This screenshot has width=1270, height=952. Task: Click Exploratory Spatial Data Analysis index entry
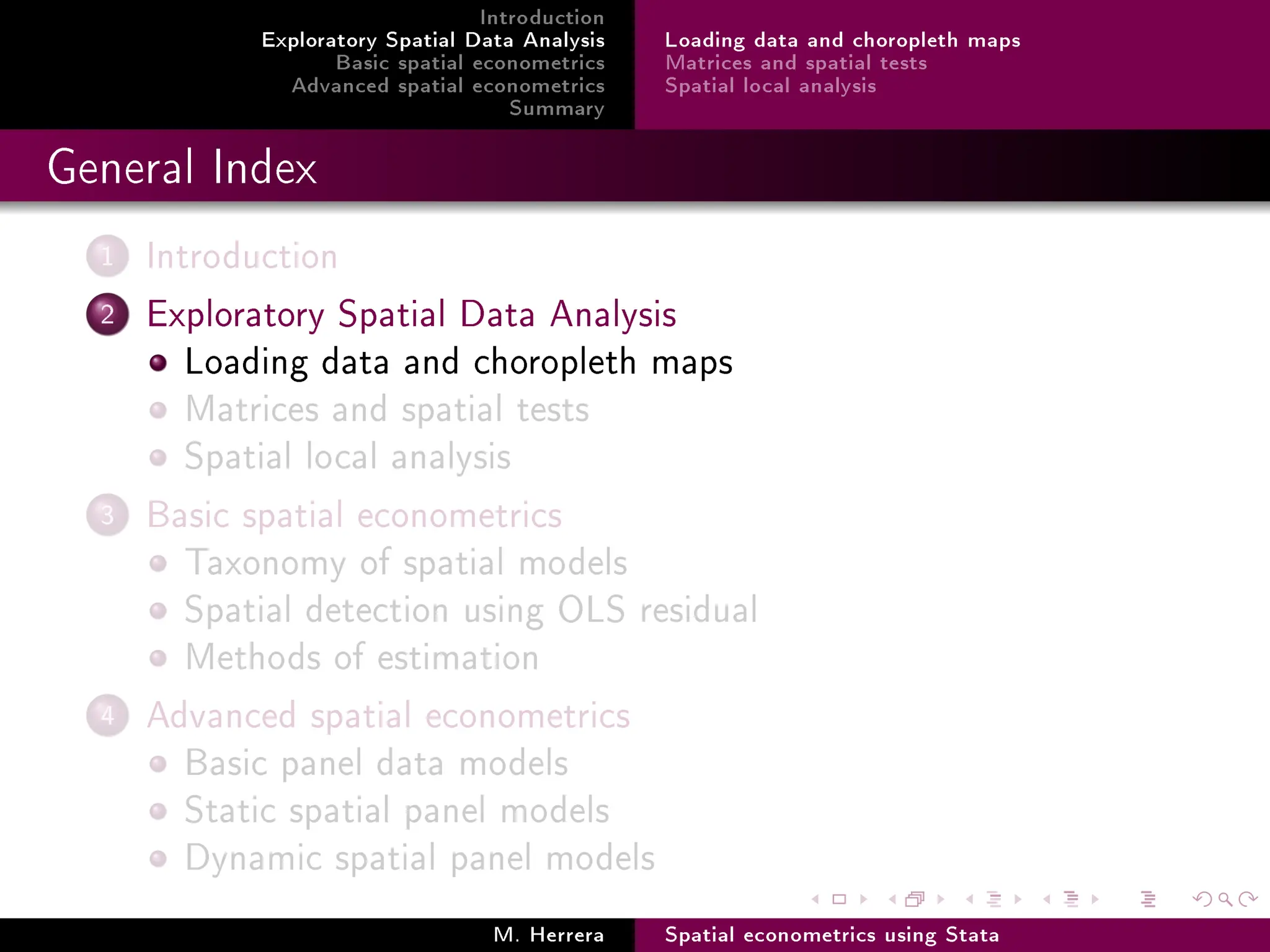412,314
